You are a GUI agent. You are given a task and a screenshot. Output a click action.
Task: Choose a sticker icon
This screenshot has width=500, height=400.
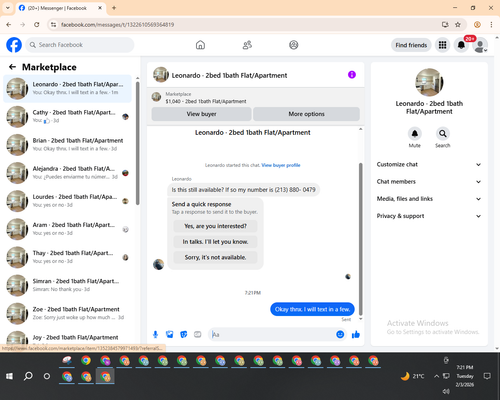pos(184,334)
